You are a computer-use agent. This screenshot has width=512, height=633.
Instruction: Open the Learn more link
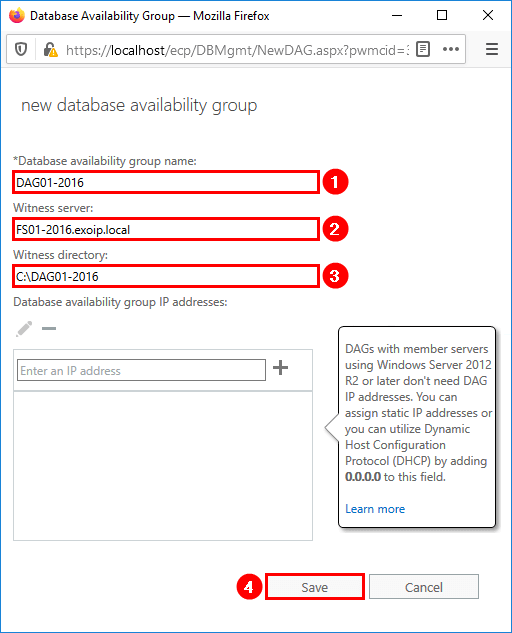tap(375, 509)
